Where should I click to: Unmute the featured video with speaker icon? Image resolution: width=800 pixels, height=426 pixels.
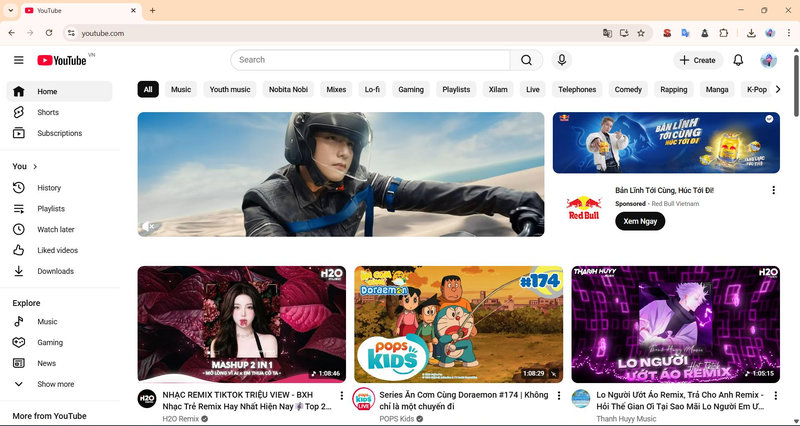(148, 226)
